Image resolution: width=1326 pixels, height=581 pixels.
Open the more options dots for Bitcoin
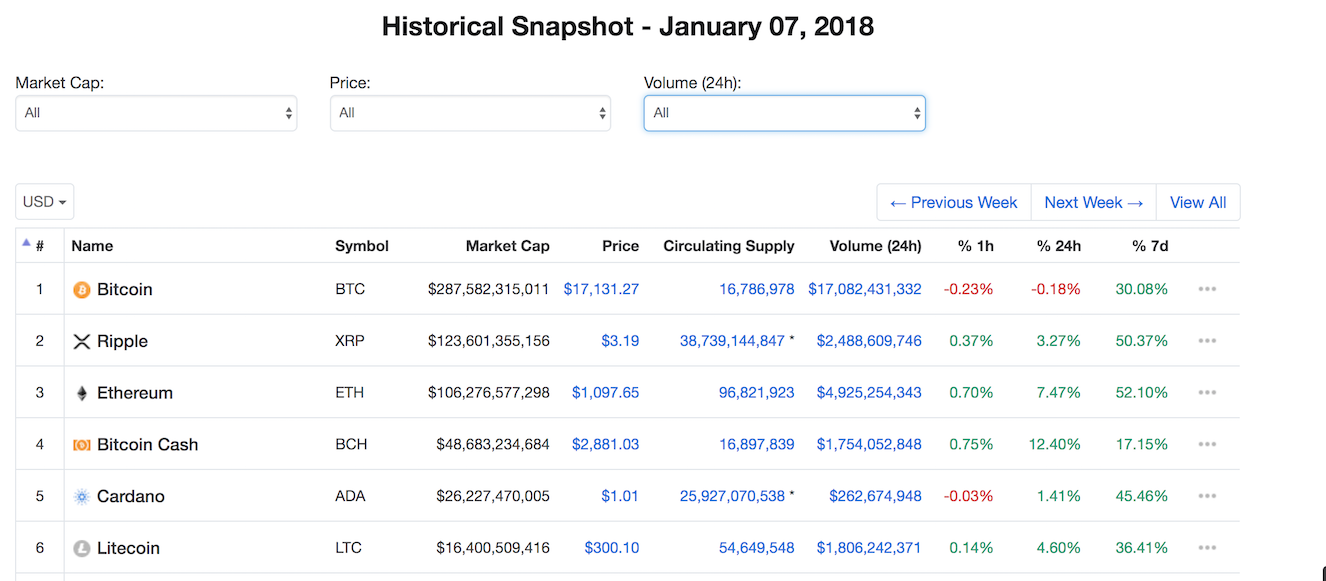(1207, 289)
